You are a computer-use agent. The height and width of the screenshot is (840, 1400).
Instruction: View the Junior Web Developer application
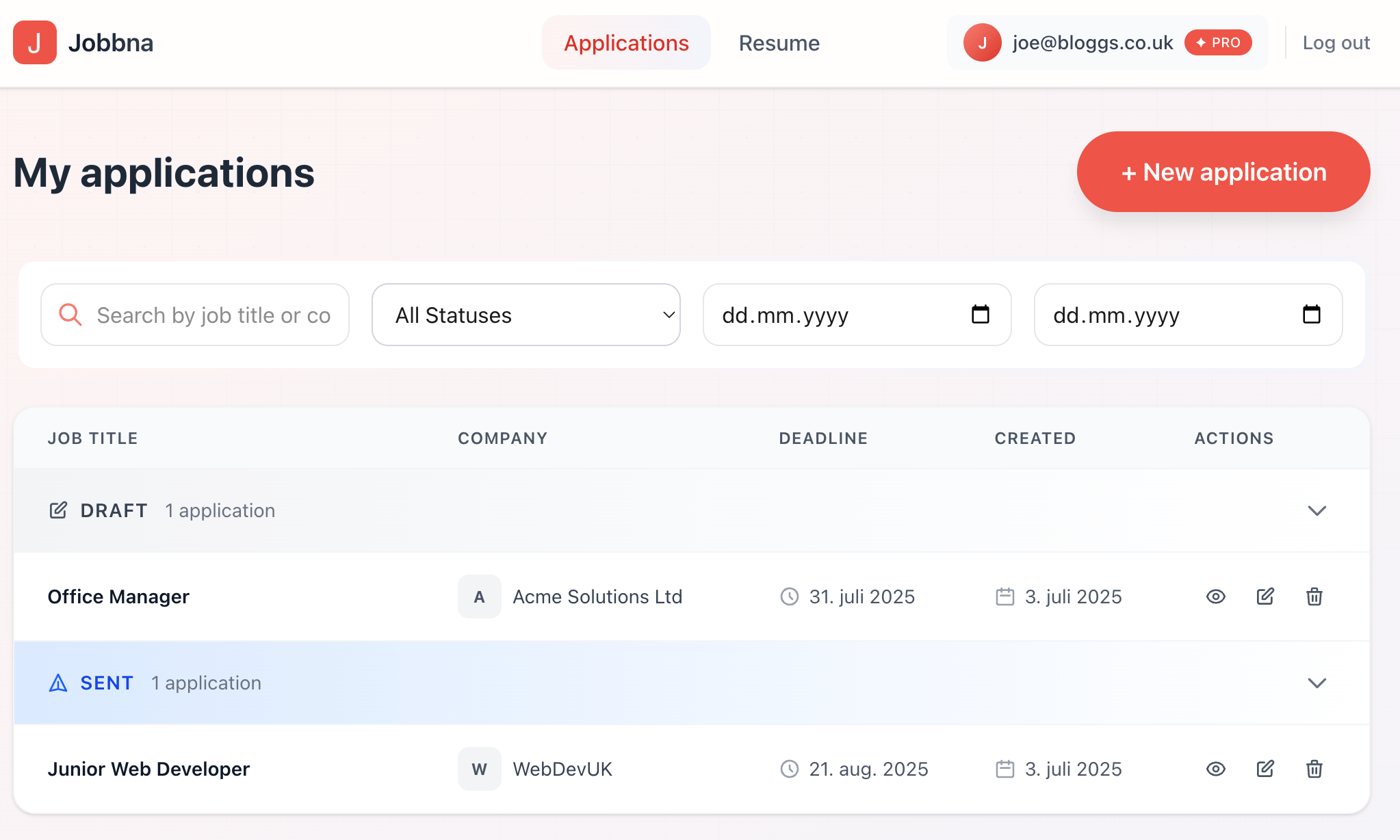(1215, 769)
